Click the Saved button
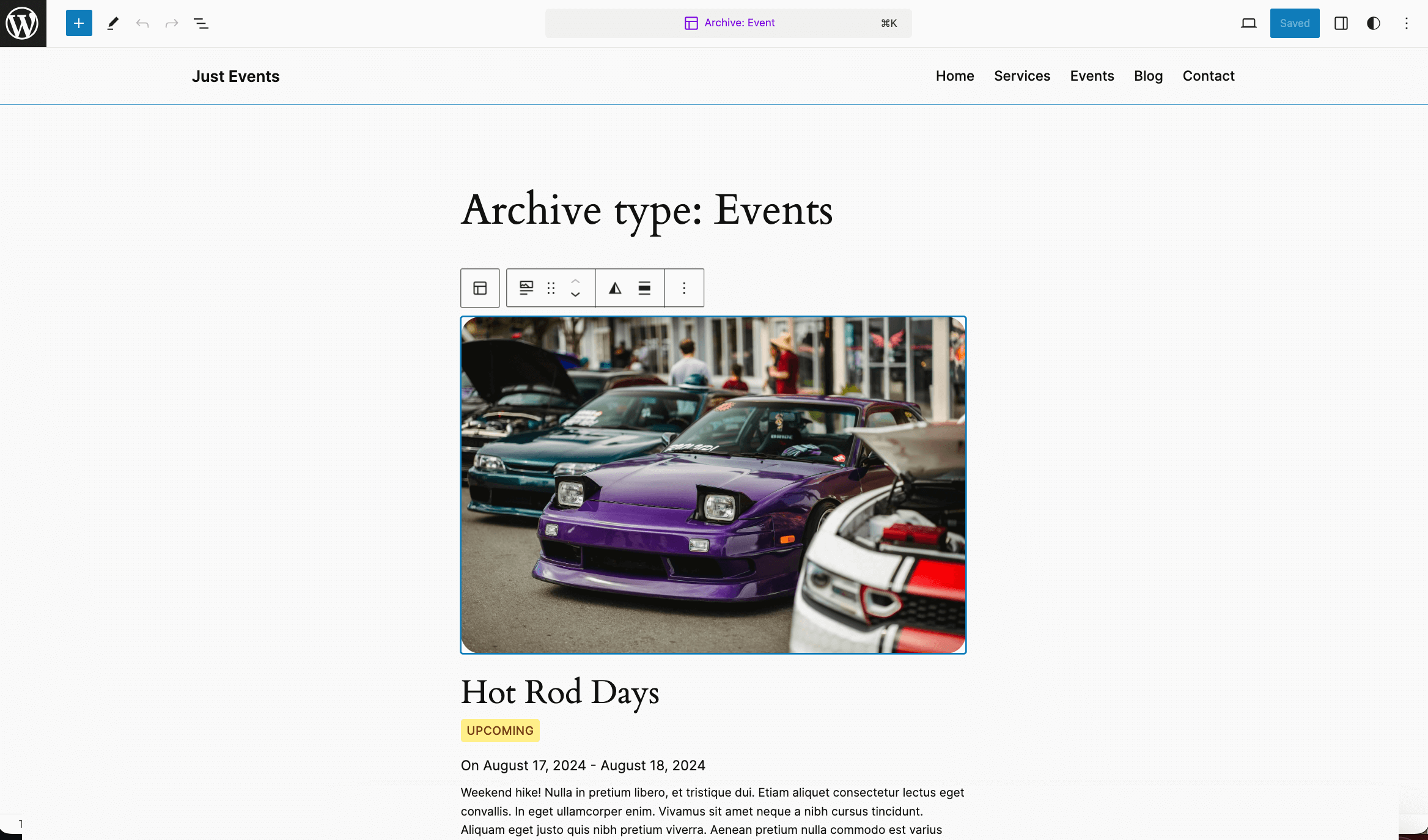The image size is (1428, 840). [x=1295, y=23]
